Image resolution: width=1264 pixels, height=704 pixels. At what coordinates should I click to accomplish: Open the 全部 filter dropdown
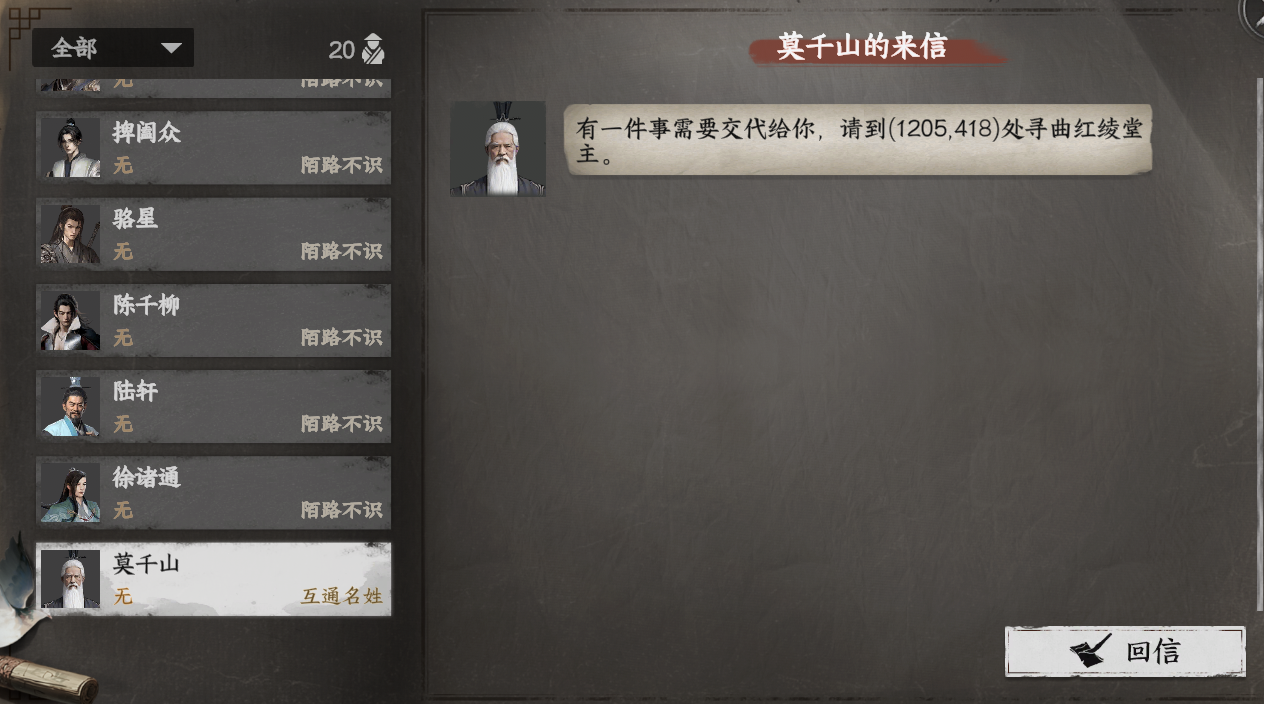(113, 48)
